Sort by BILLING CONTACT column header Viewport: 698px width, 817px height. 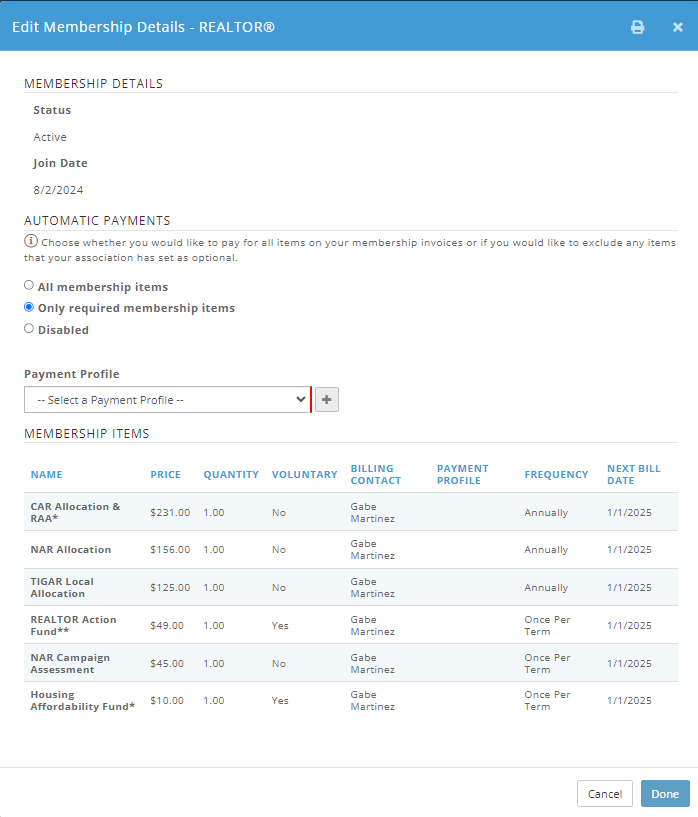click(376, 475)
